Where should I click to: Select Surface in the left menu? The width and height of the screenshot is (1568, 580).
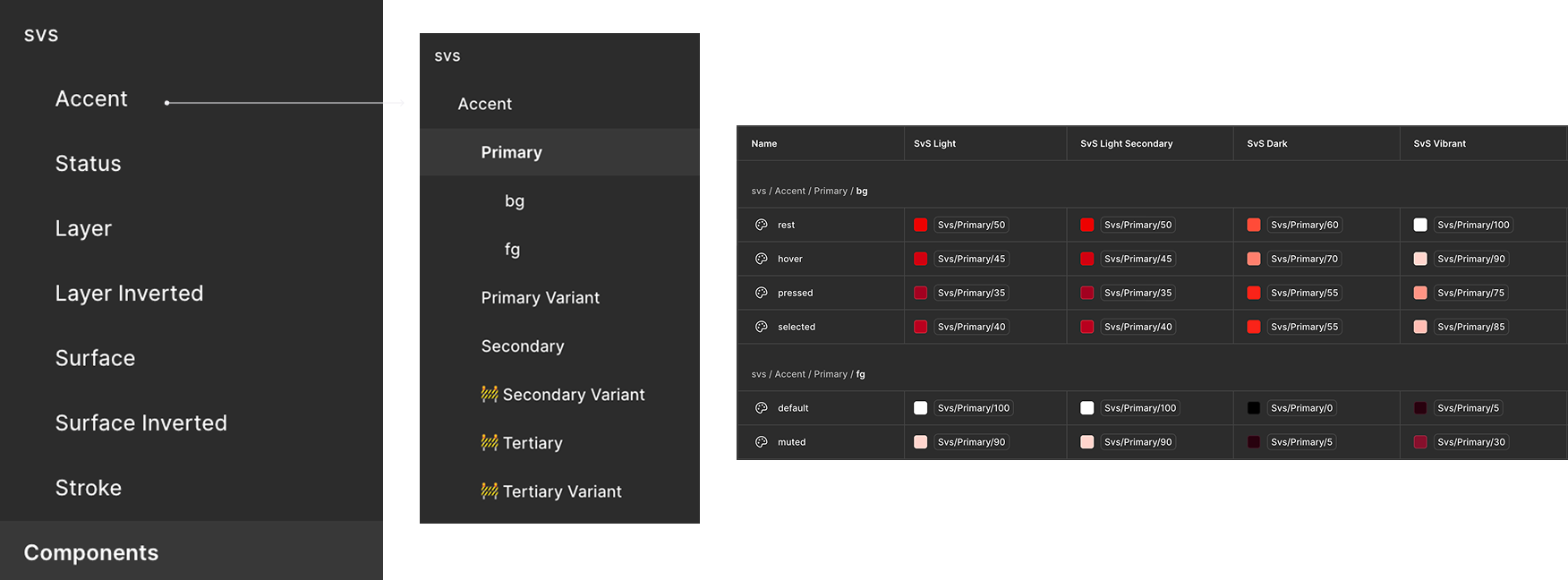click(x=95, y=358)
